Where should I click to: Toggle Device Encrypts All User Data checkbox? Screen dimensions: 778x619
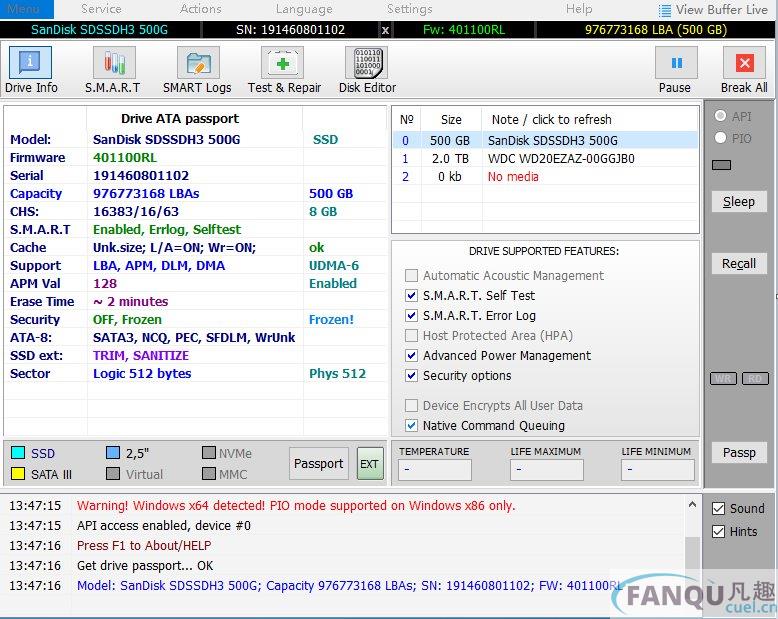(x=411, y=406)
